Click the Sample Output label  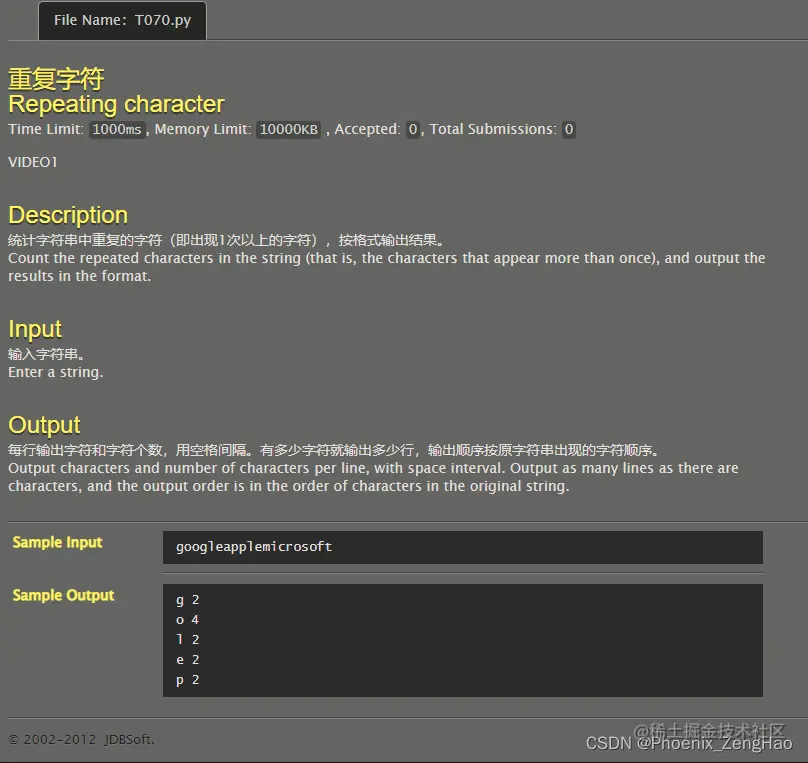click(x=63, y=596)
